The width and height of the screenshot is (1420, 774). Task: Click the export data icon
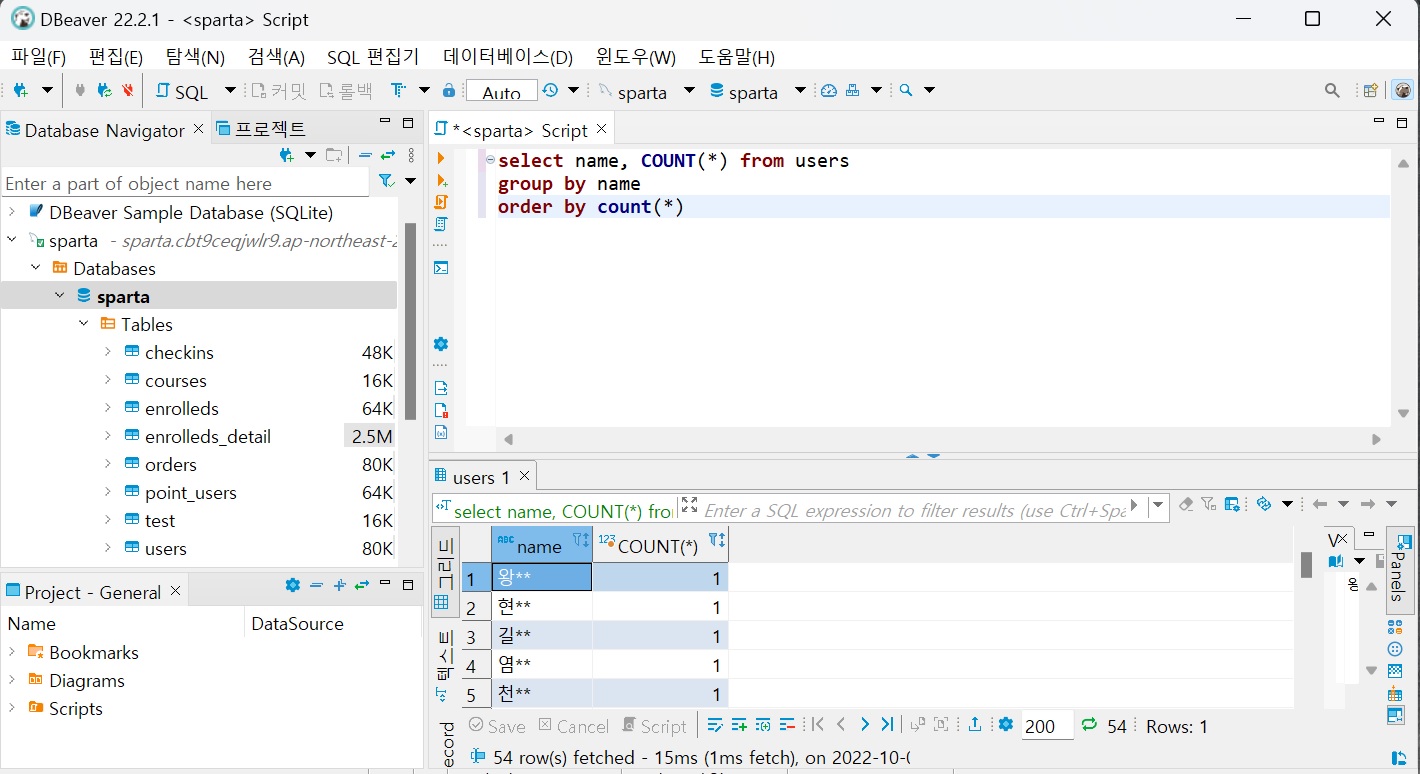click(x=975, y=724)
